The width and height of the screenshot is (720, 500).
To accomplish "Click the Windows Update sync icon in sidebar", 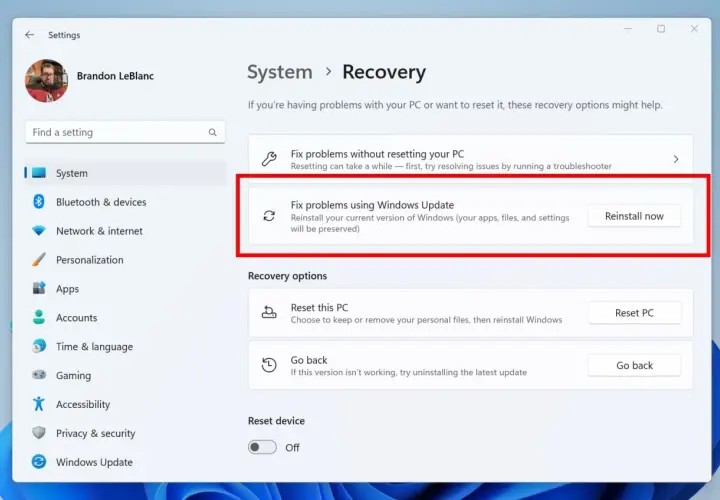I will point(39,461).
